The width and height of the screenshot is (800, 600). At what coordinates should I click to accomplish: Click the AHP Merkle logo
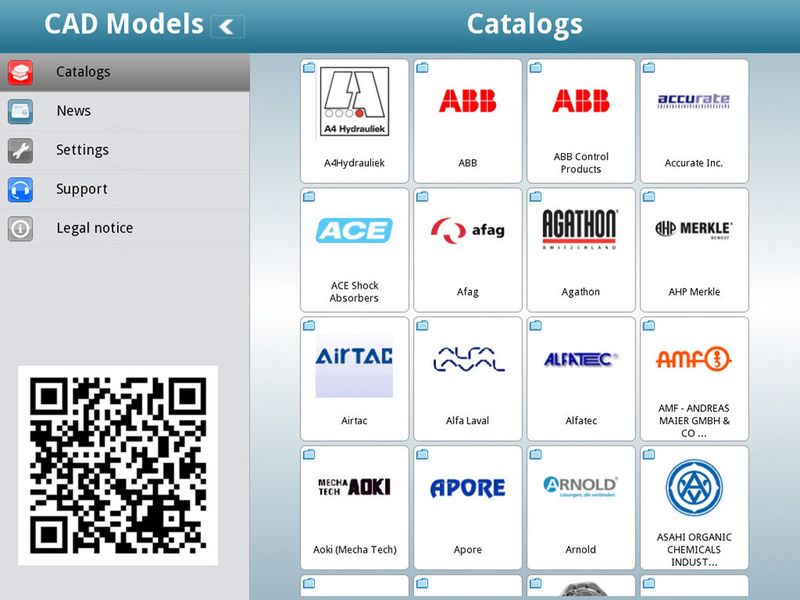coord(694,230)
